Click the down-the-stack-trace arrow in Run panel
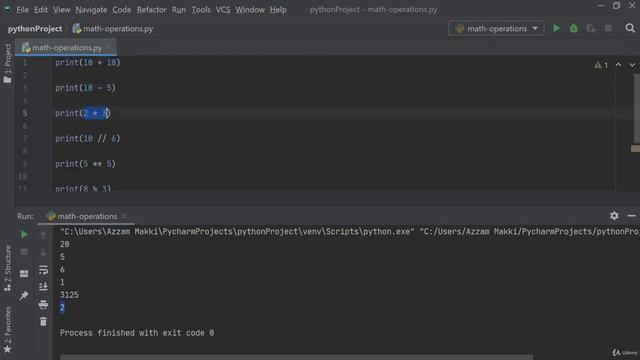Screen dimensions: 640x360 point(43,252)
